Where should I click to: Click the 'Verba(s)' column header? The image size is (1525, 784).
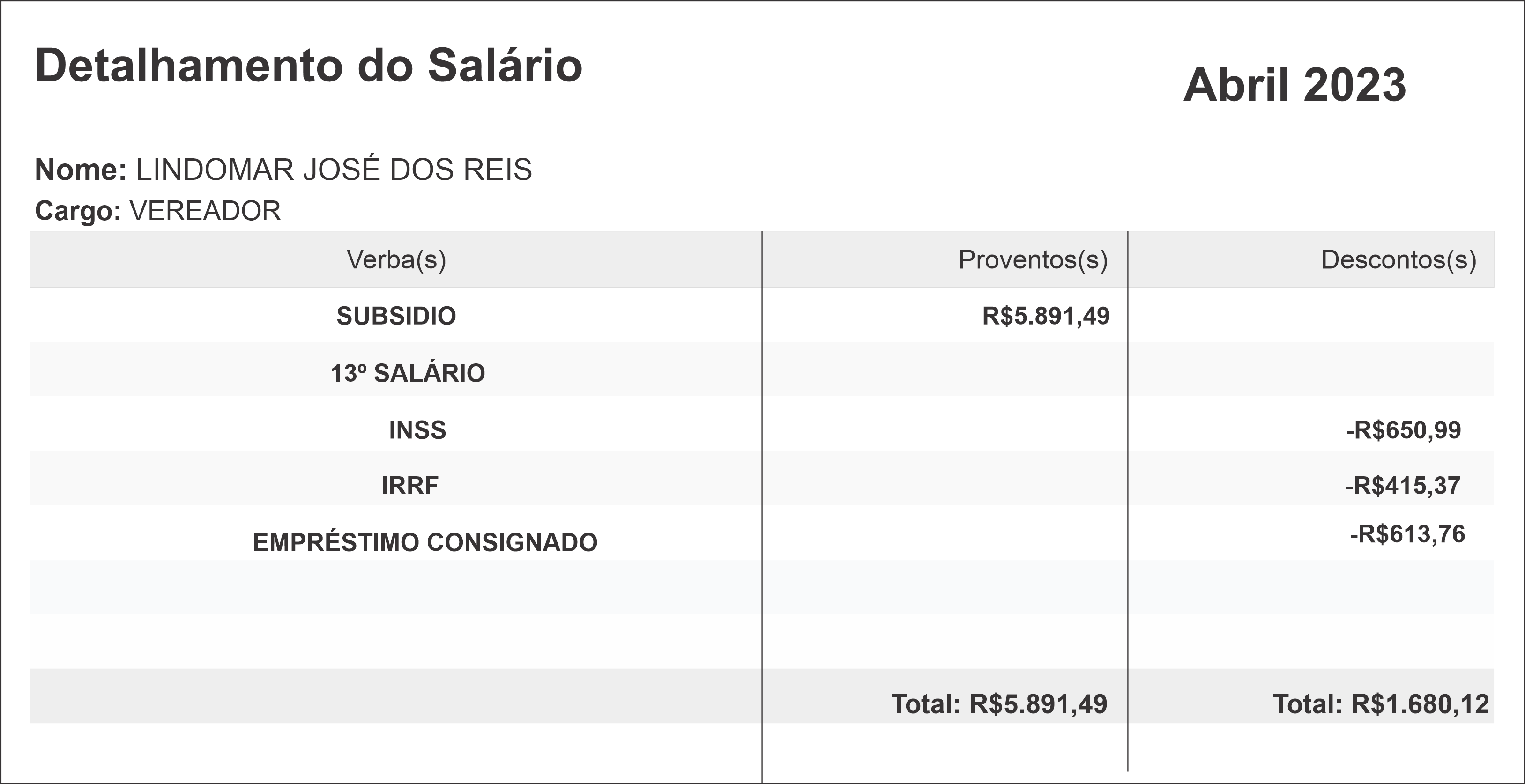pyautogui.click(x=396, y=260)
